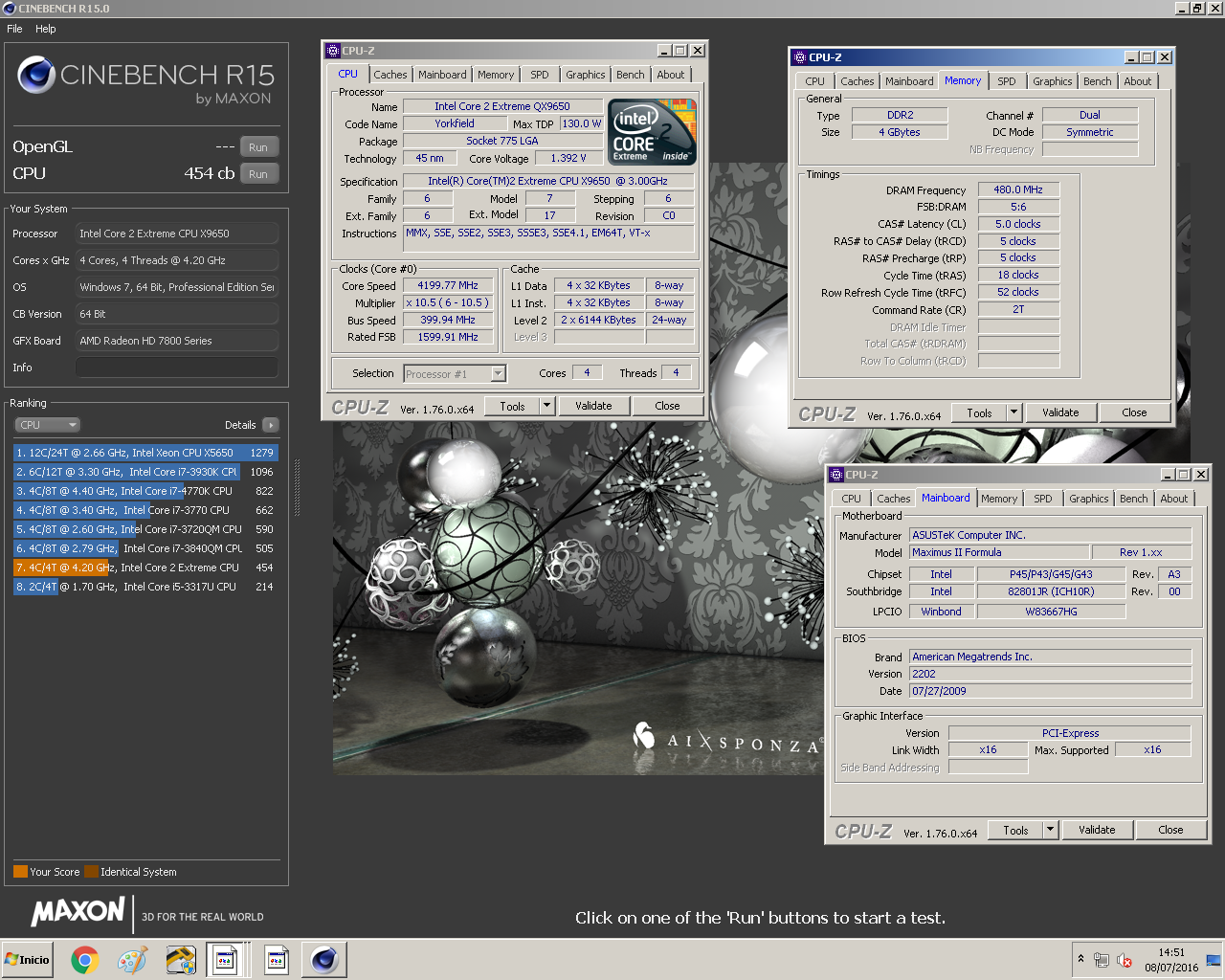
Task: Click the motherboard model Maximus II Formula
Action: click(x=999, y=552)
